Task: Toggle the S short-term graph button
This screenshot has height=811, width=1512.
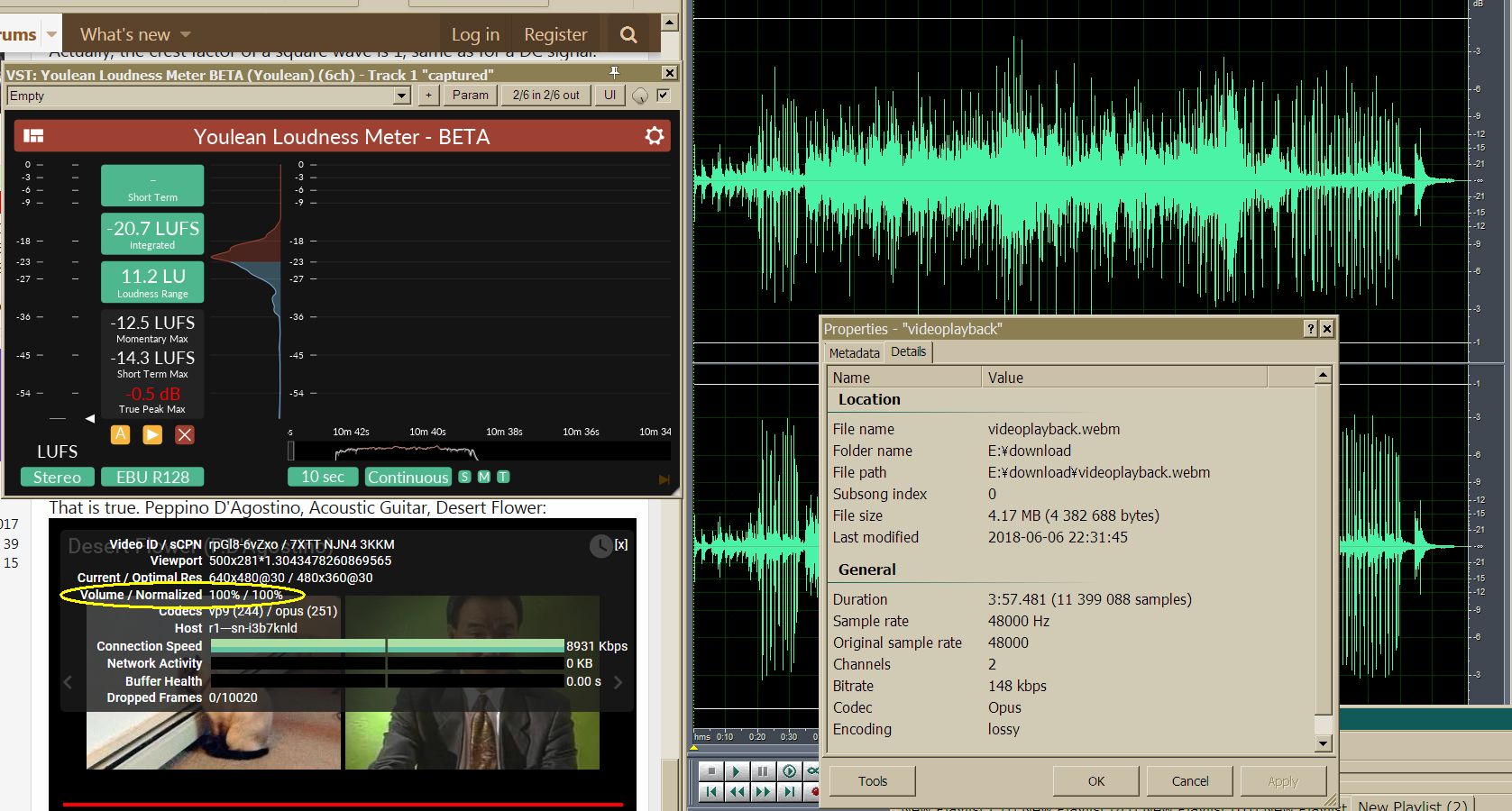Action: pos(465,477)
